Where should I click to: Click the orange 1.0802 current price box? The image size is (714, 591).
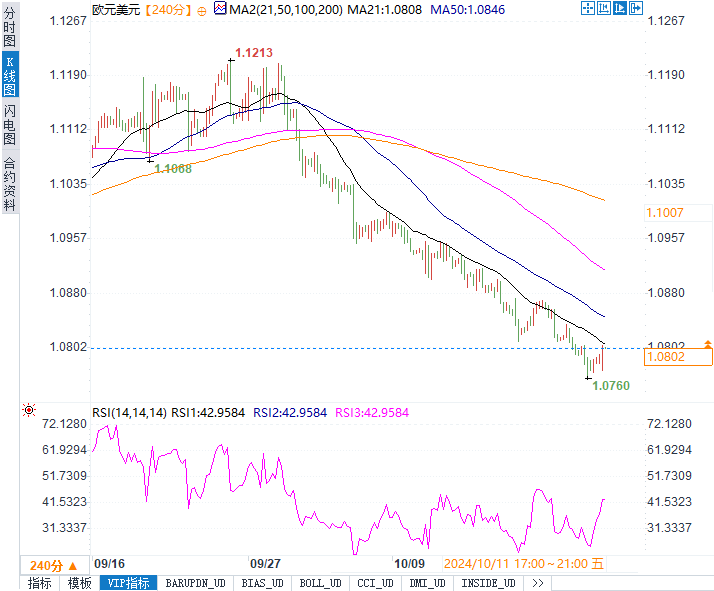pyautogui.click(x=678, y=357)
